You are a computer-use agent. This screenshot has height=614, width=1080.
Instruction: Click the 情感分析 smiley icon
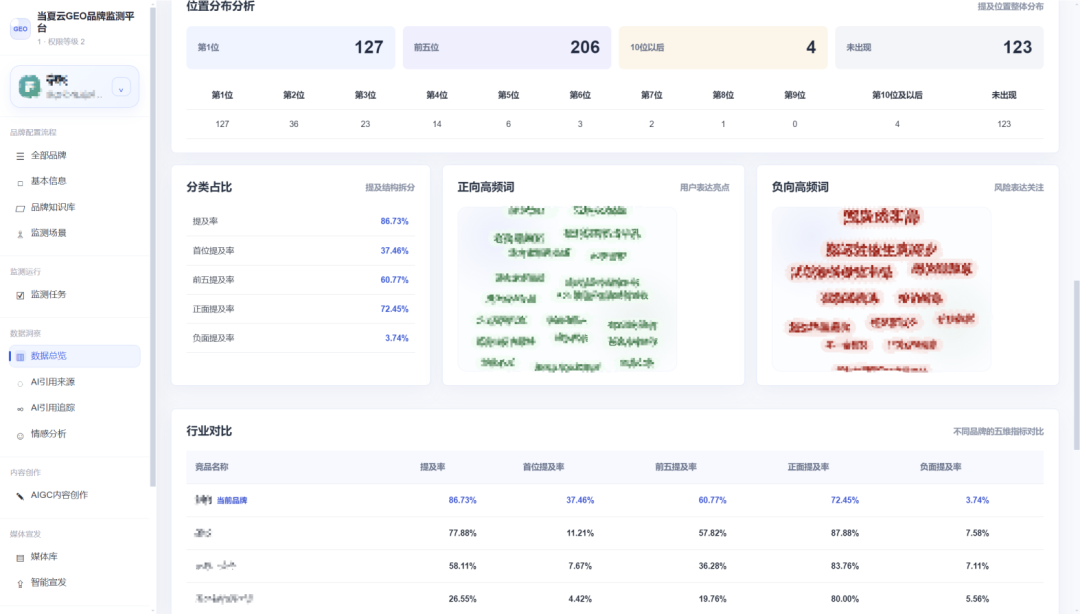20,435
